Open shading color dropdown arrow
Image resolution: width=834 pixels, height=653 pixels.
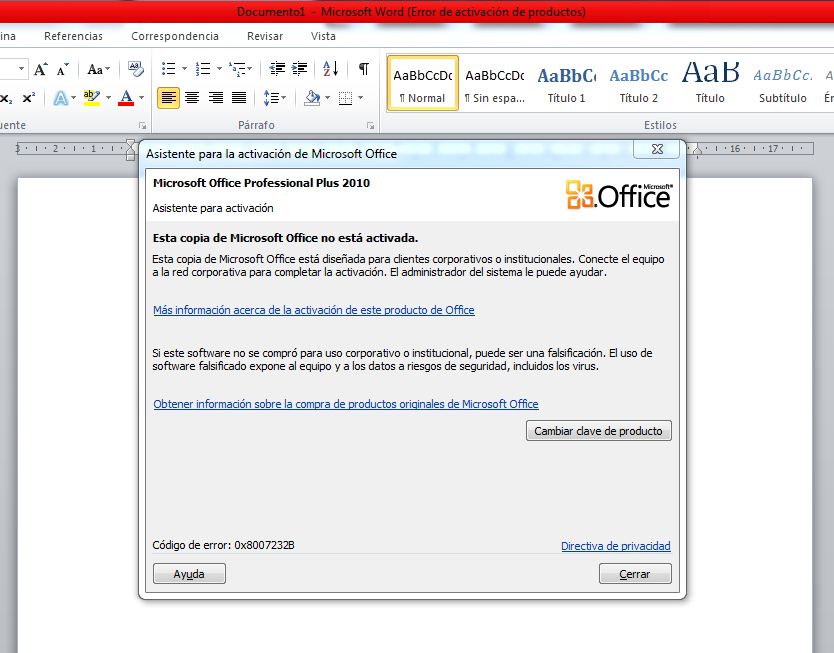pyautogui.click(x=328, y=98)
